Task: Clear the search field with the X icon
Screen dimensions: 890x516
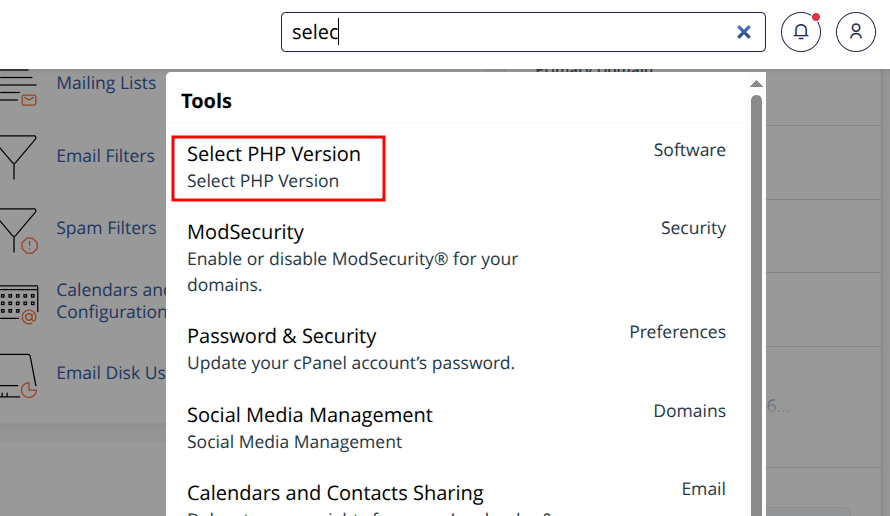Action: tap(744, 32)
